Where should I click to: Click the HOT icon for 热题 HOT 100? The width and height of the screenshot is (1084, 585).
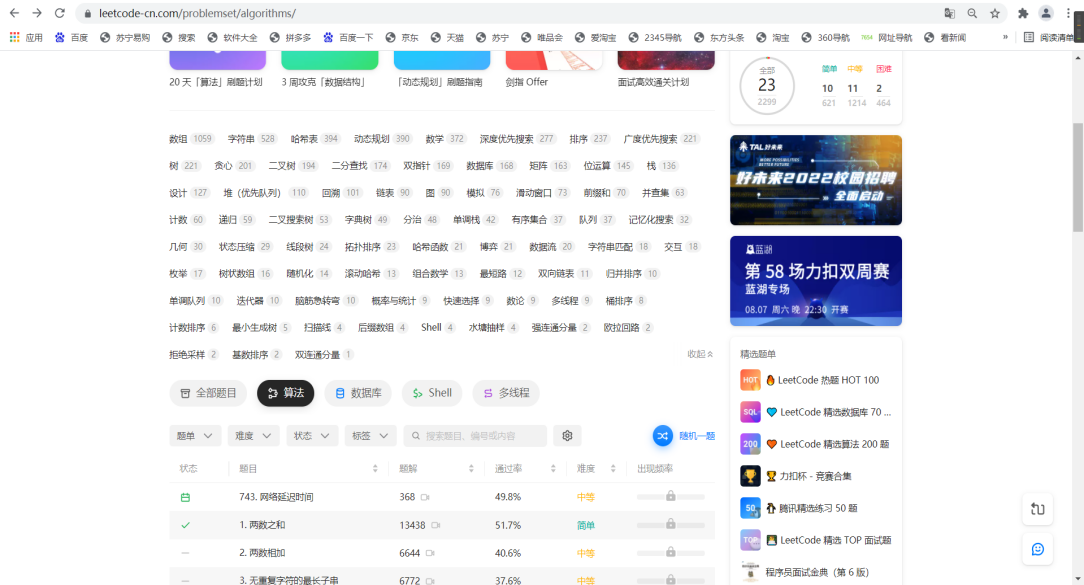750,380
